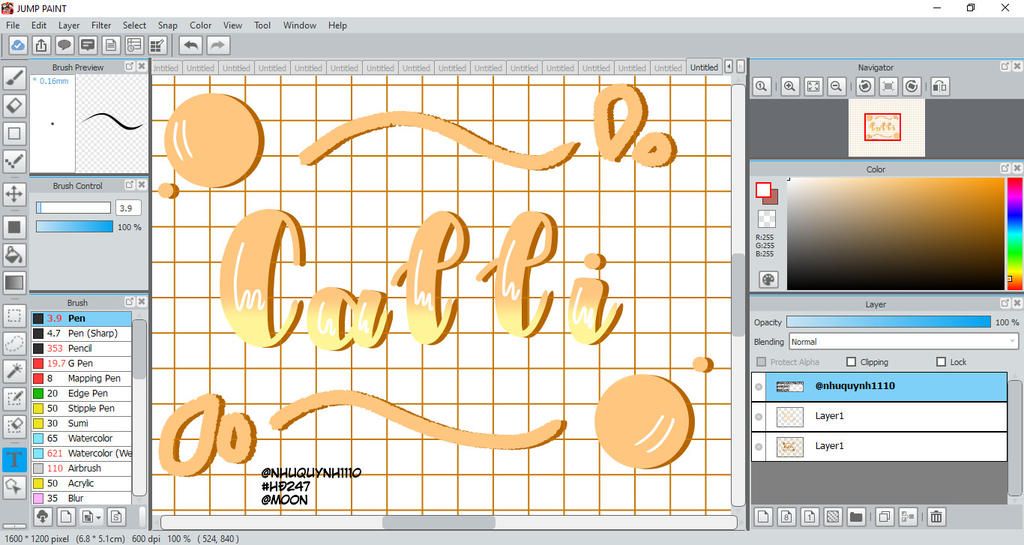Viewport: 1024px width, 545px height.
Task: Undock the Brush Preview panel
Action: [x=129, y=67]
